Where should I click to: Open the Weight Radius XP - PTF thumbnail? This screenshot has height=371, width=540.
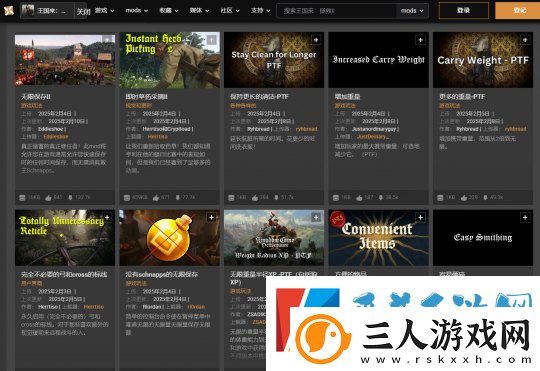pyautogui.click(x=274, y=238)
